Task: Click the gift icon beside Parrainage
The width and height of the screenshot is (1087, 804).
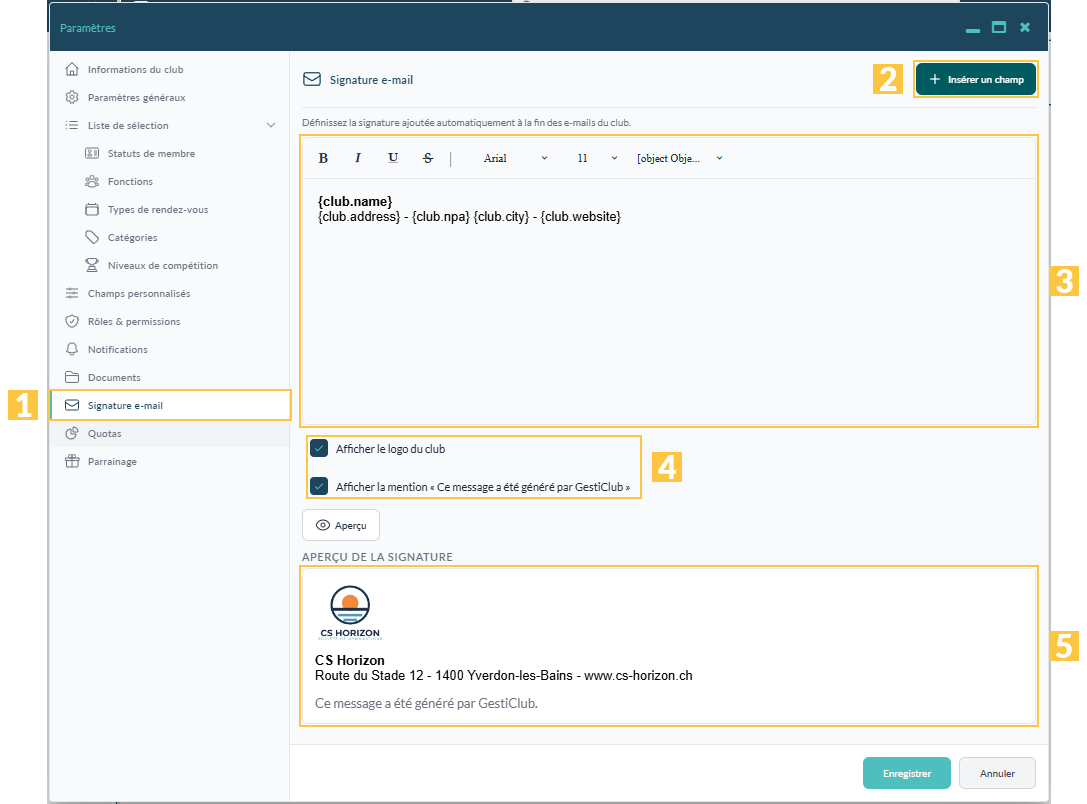Action: (x=72, y=462)
